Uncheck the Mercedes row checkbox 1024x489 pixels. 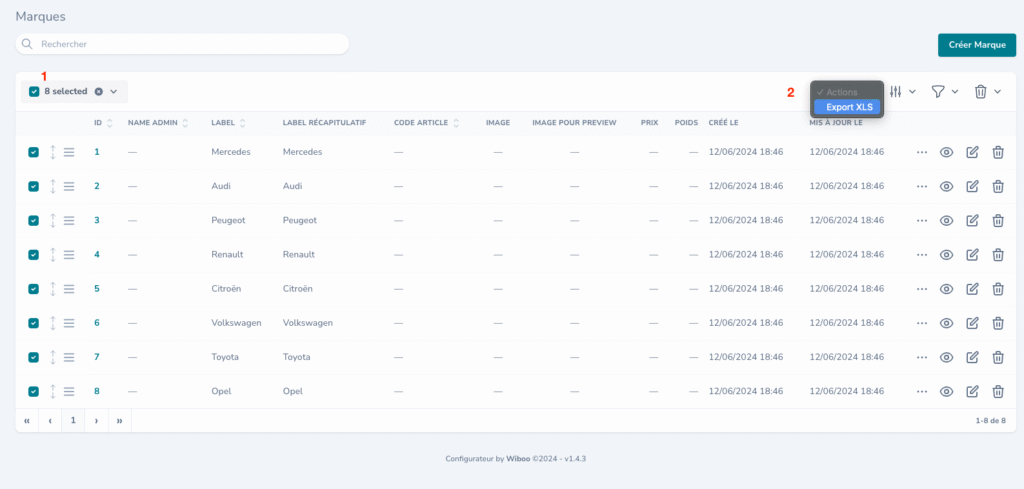[x=34, y=152]
